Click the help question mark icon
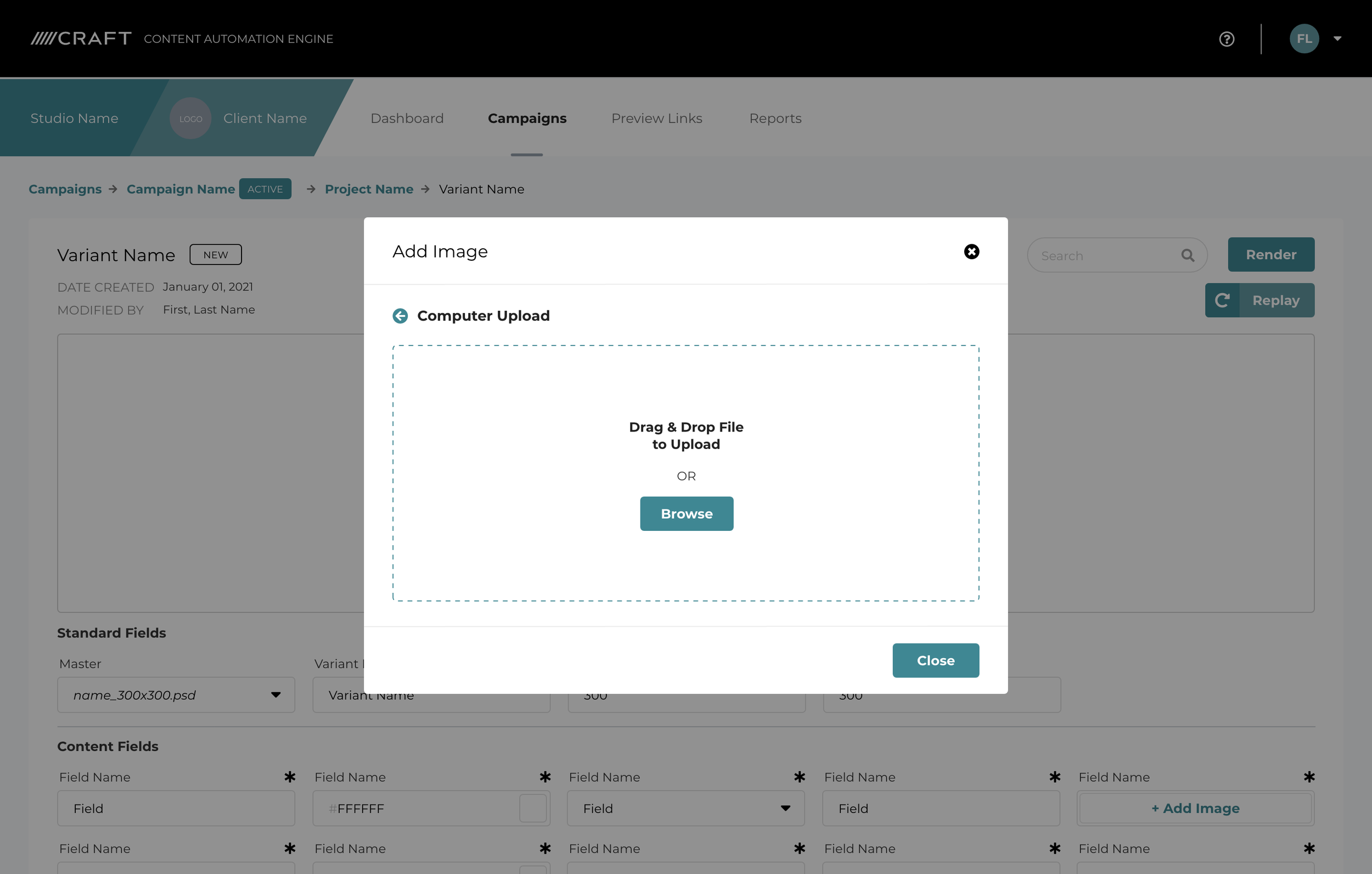The height and width of the screenshot is (874, 1372). (1226, 39)
